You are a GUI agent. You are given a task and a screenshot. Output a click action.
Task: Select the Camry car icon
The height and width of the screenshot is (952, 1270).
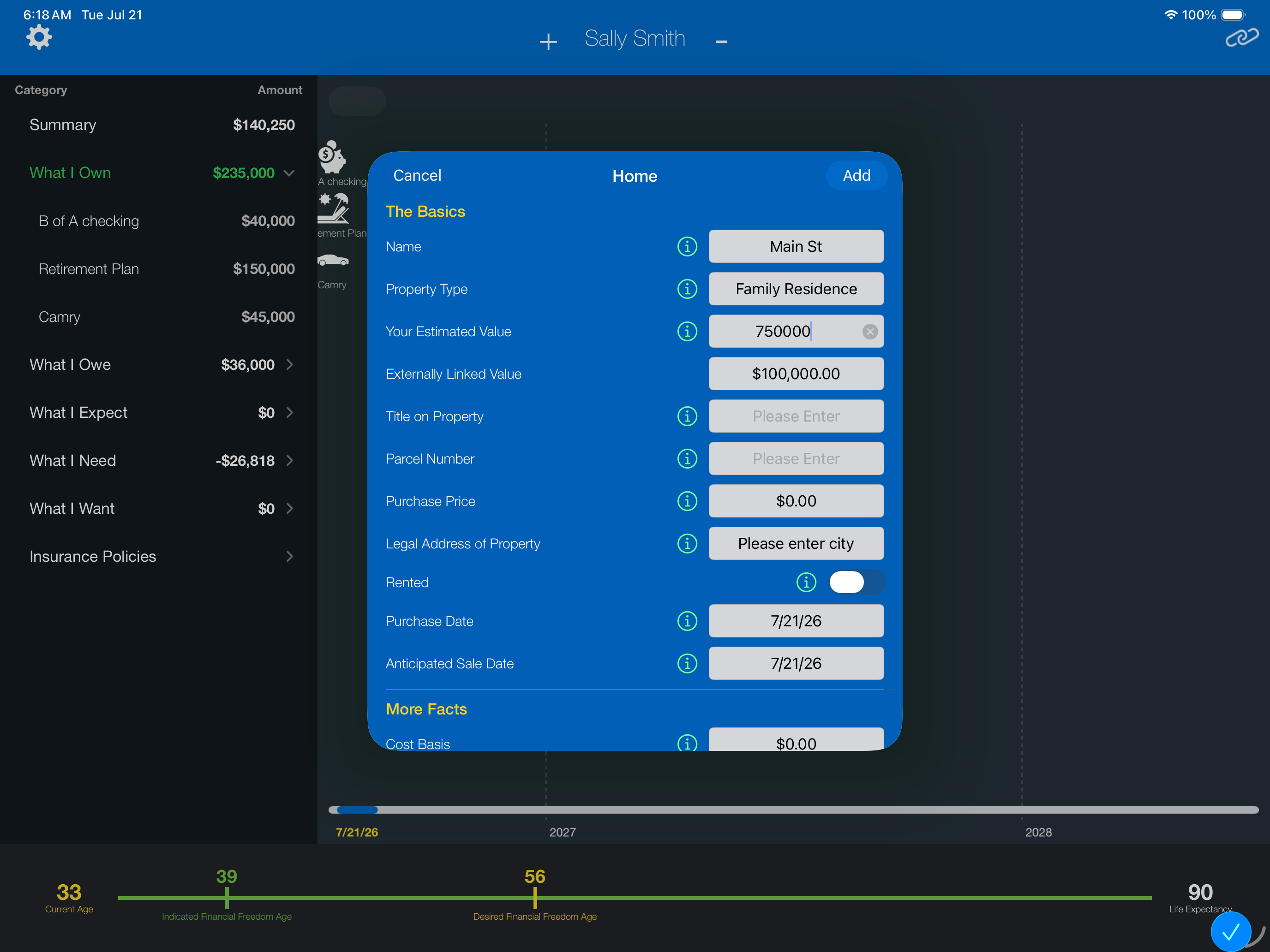coord(333,260)
